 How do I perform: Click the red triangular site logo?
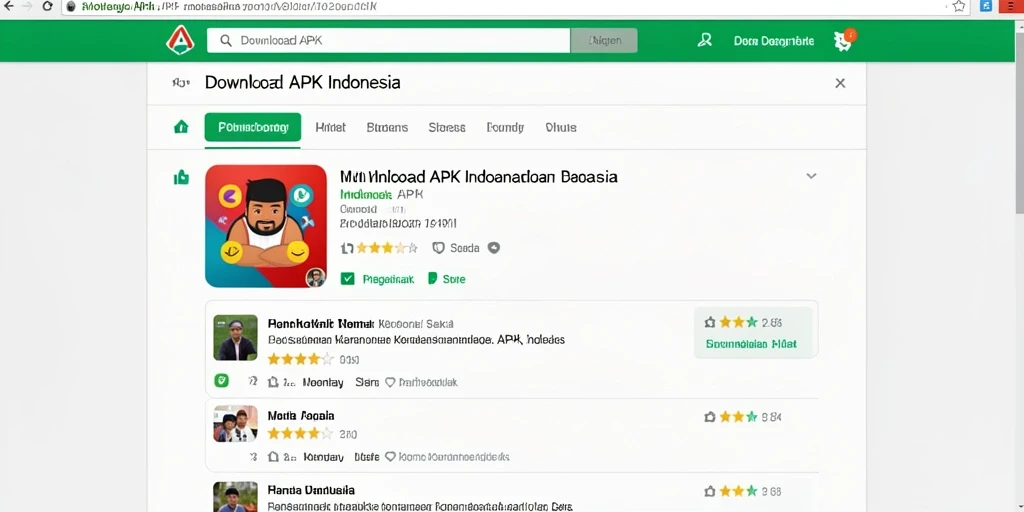coord(180,40)
